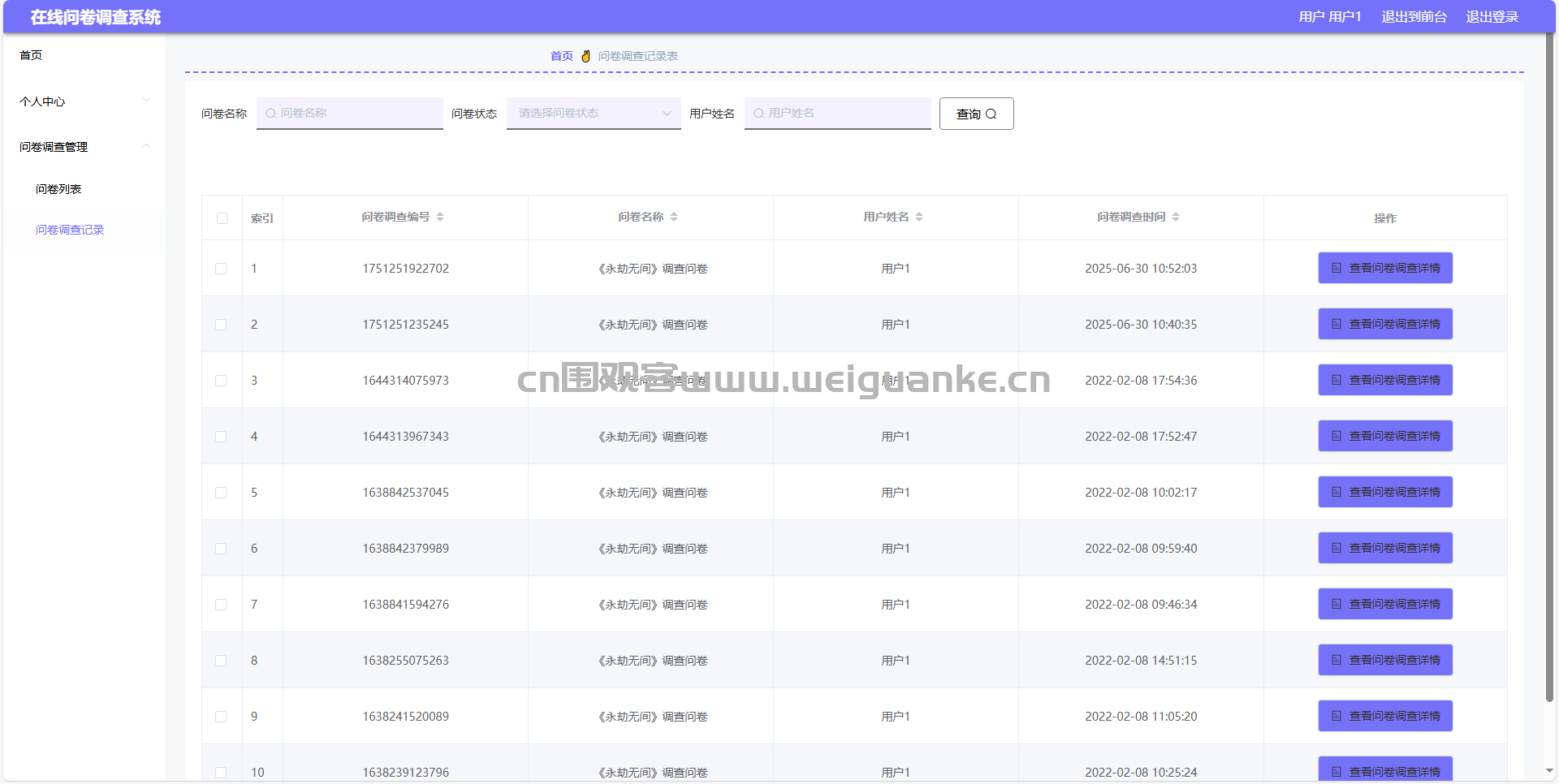Click the magnifier icon on 查询 button
Screen dimensions: 1559x784
point(991,114)
